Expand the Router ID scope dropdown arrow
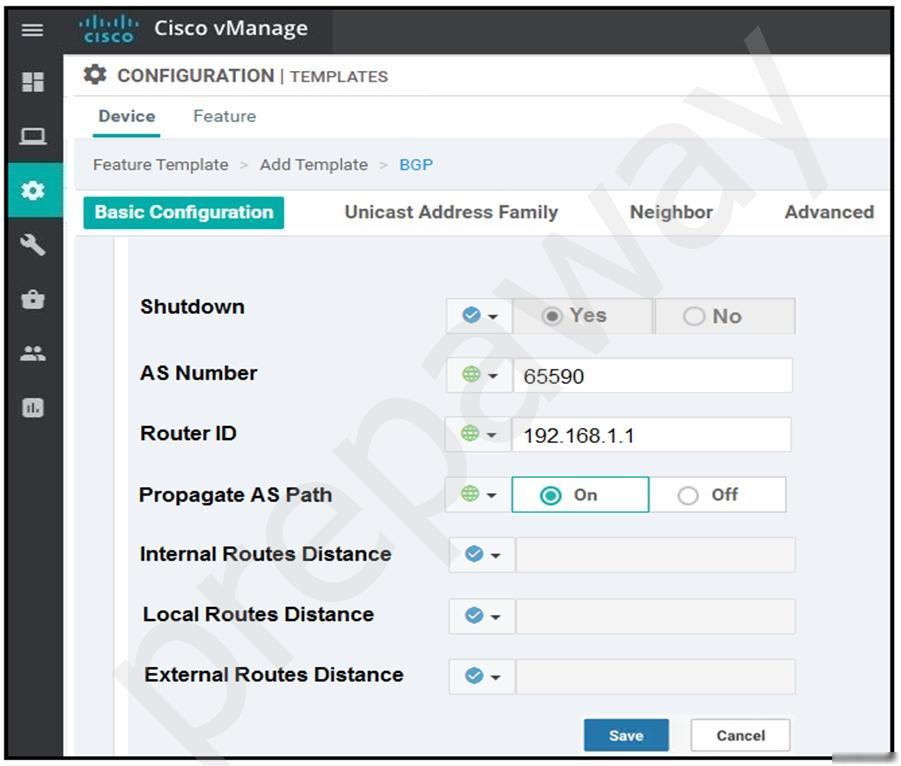This screenshot has height=766, width=901. tap(491, 435)
